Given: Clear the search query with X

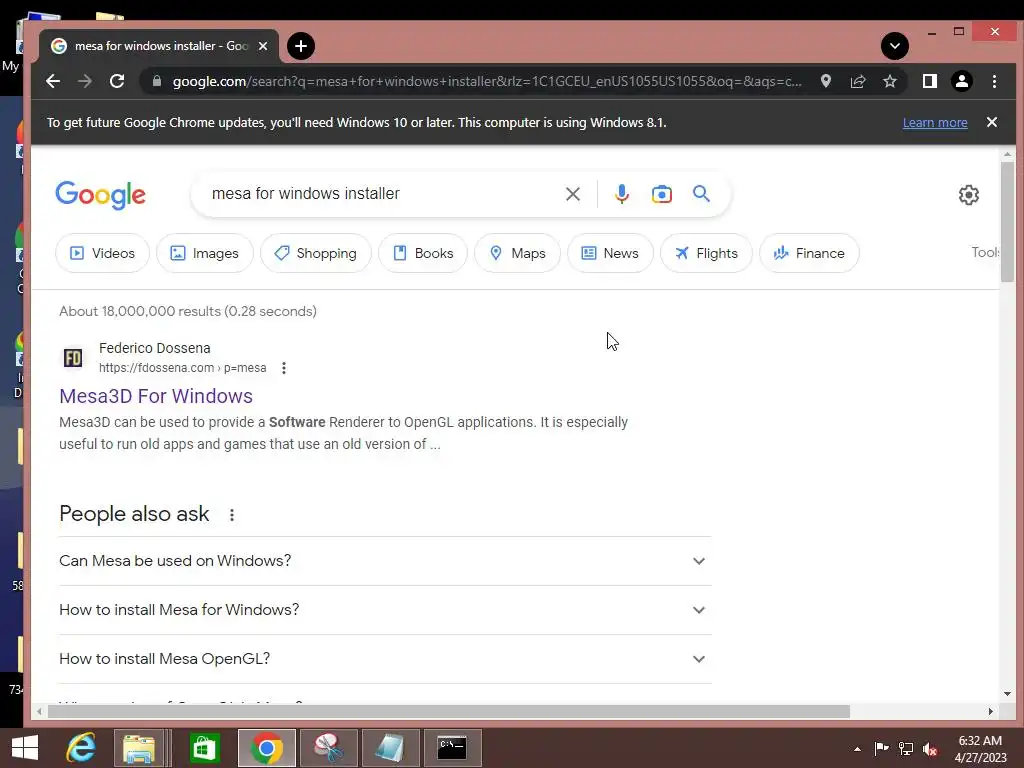Looking at the screenshot, I should pos(573,194).
